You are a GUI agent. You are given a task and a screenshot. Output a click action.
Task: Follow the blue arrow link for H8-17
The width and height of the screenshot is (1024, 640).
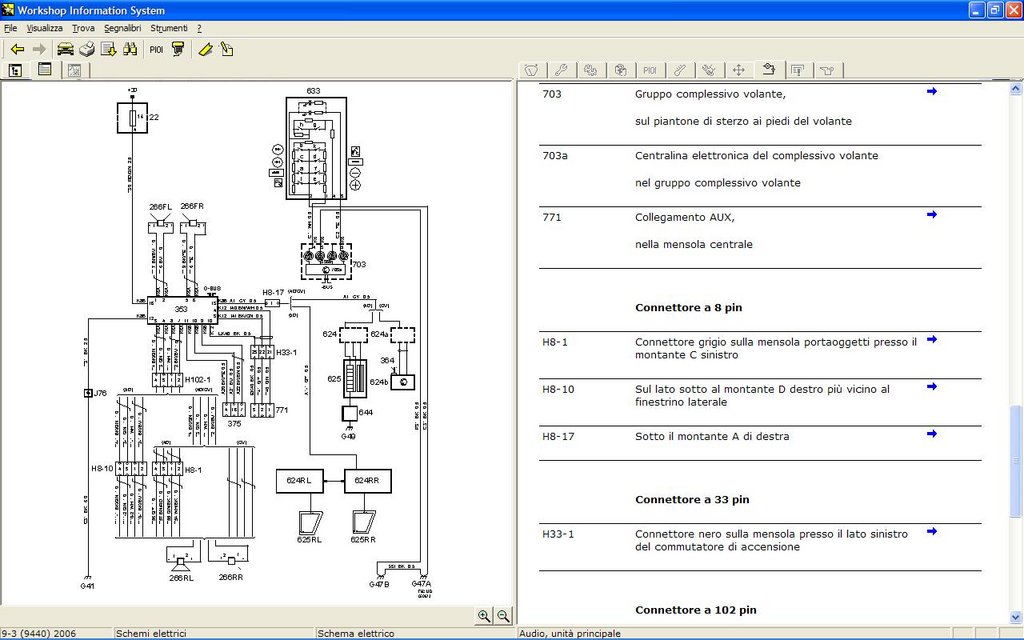coord(931,434)
